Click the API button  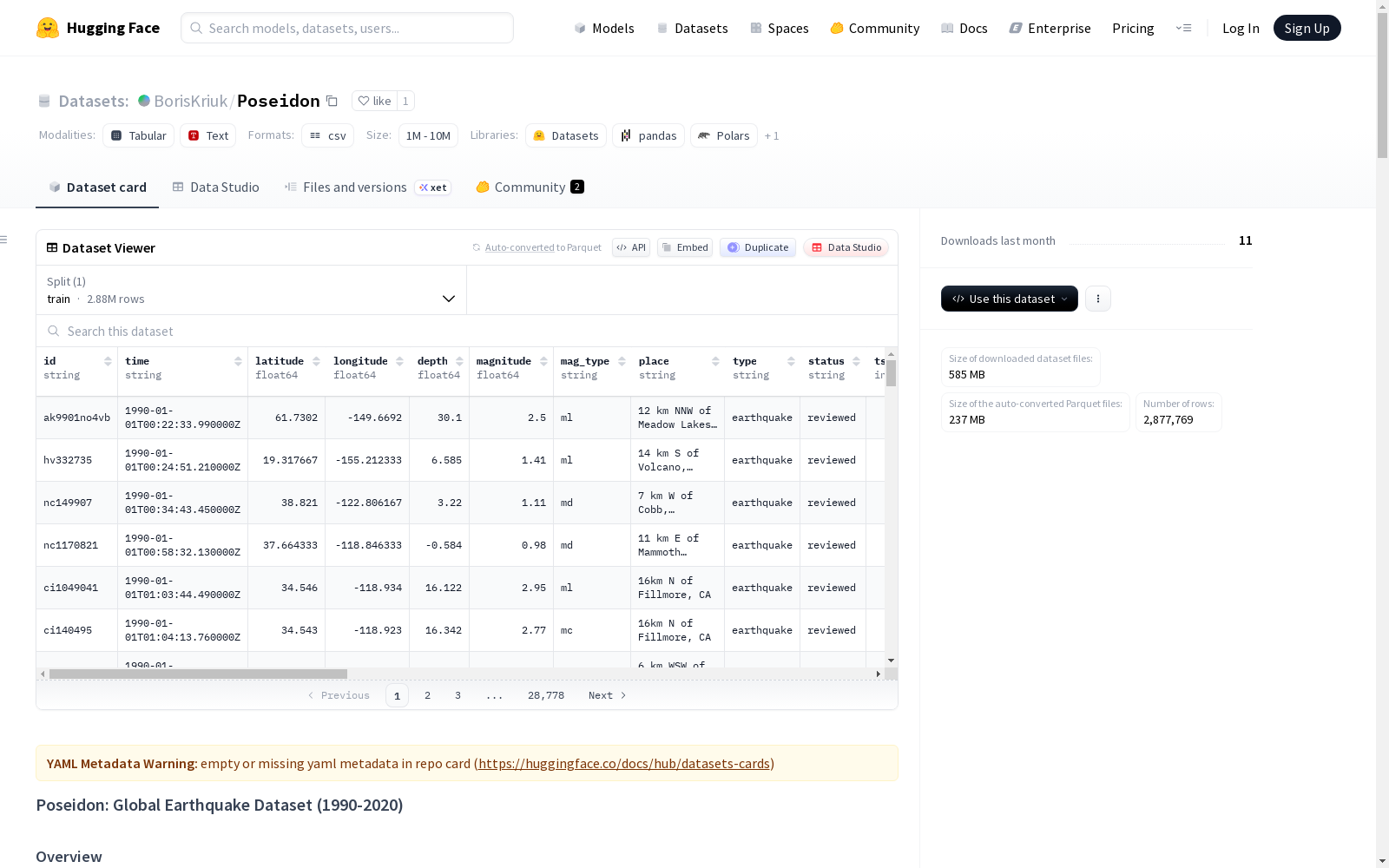point(631,247)
